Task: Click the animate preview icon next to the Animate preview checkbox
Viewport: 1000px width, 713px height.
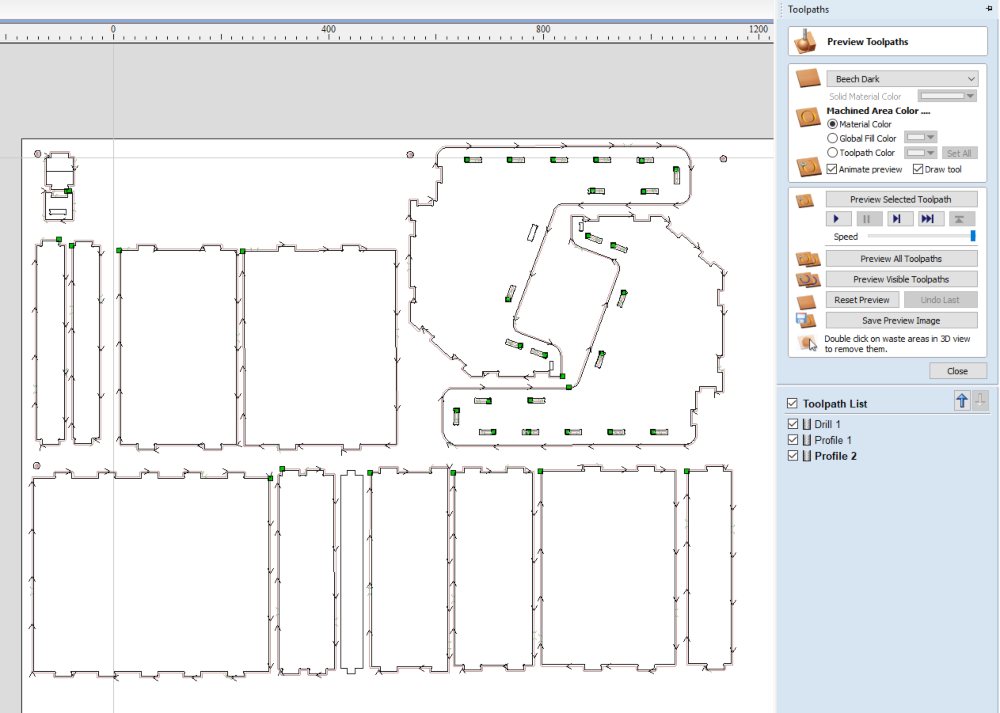Action: point(807,167)
